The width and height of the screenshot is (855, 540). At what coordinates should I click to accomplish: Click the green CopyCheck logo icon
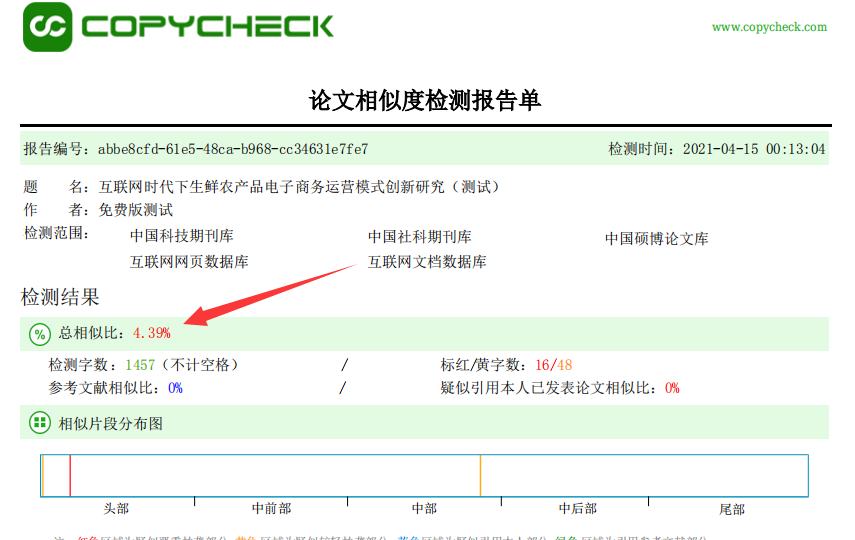click(x=47, y=27)
